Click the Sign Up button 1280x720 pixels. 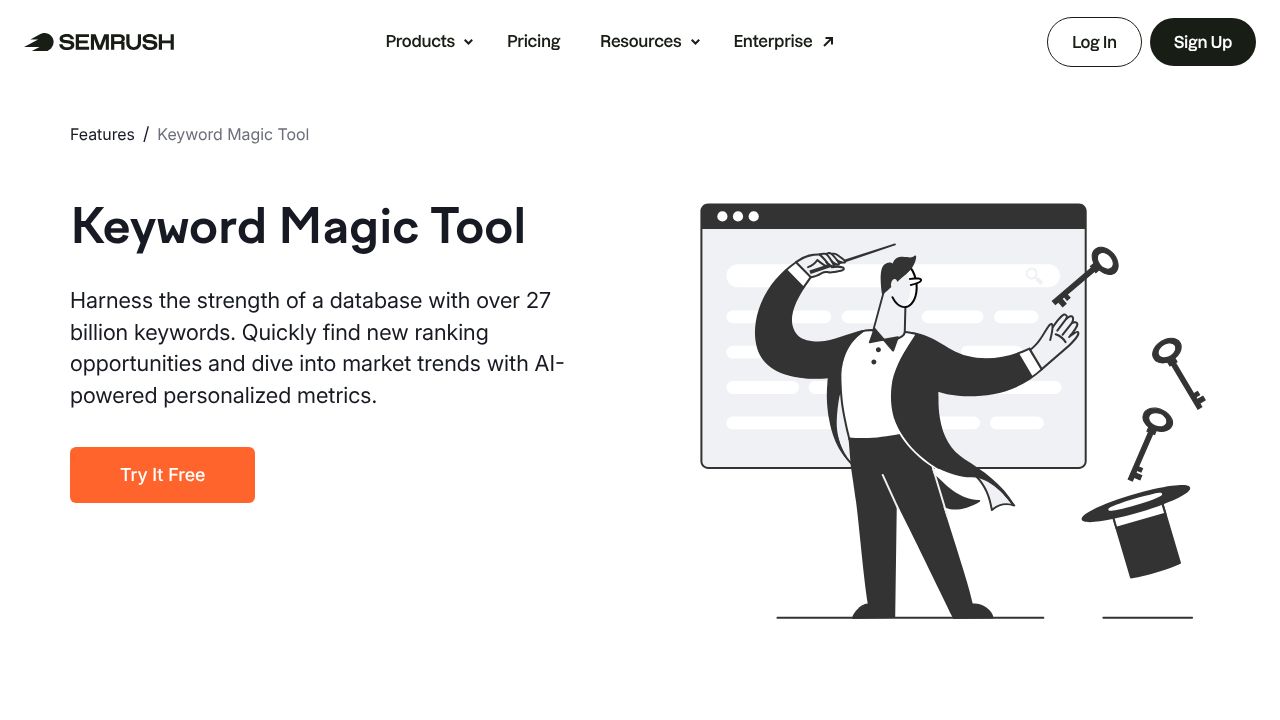1202,42
